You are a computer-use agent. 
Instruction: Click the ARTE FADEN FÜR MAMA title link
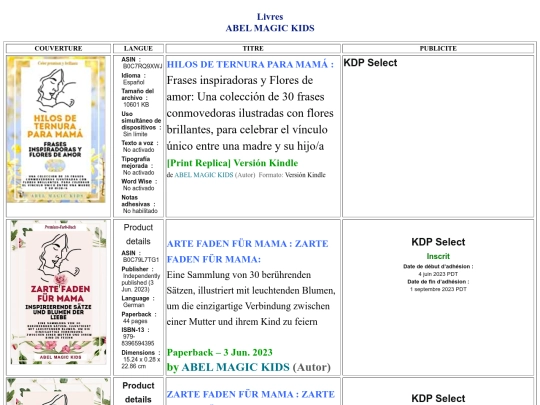click(x=248, y=251)
